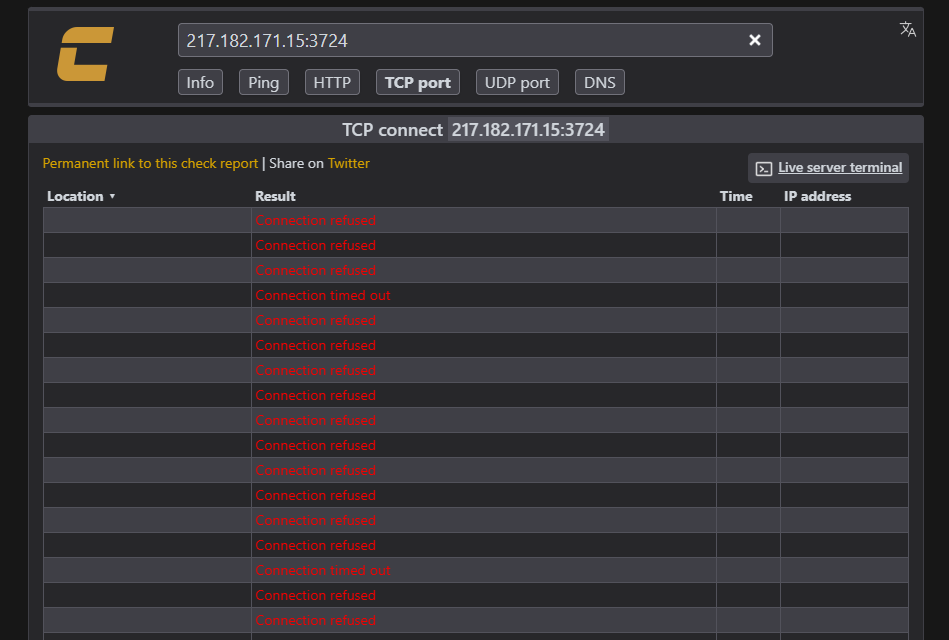Select the last 'Connection timed out' result
949x640 pixels.
(x=323, y=570)
